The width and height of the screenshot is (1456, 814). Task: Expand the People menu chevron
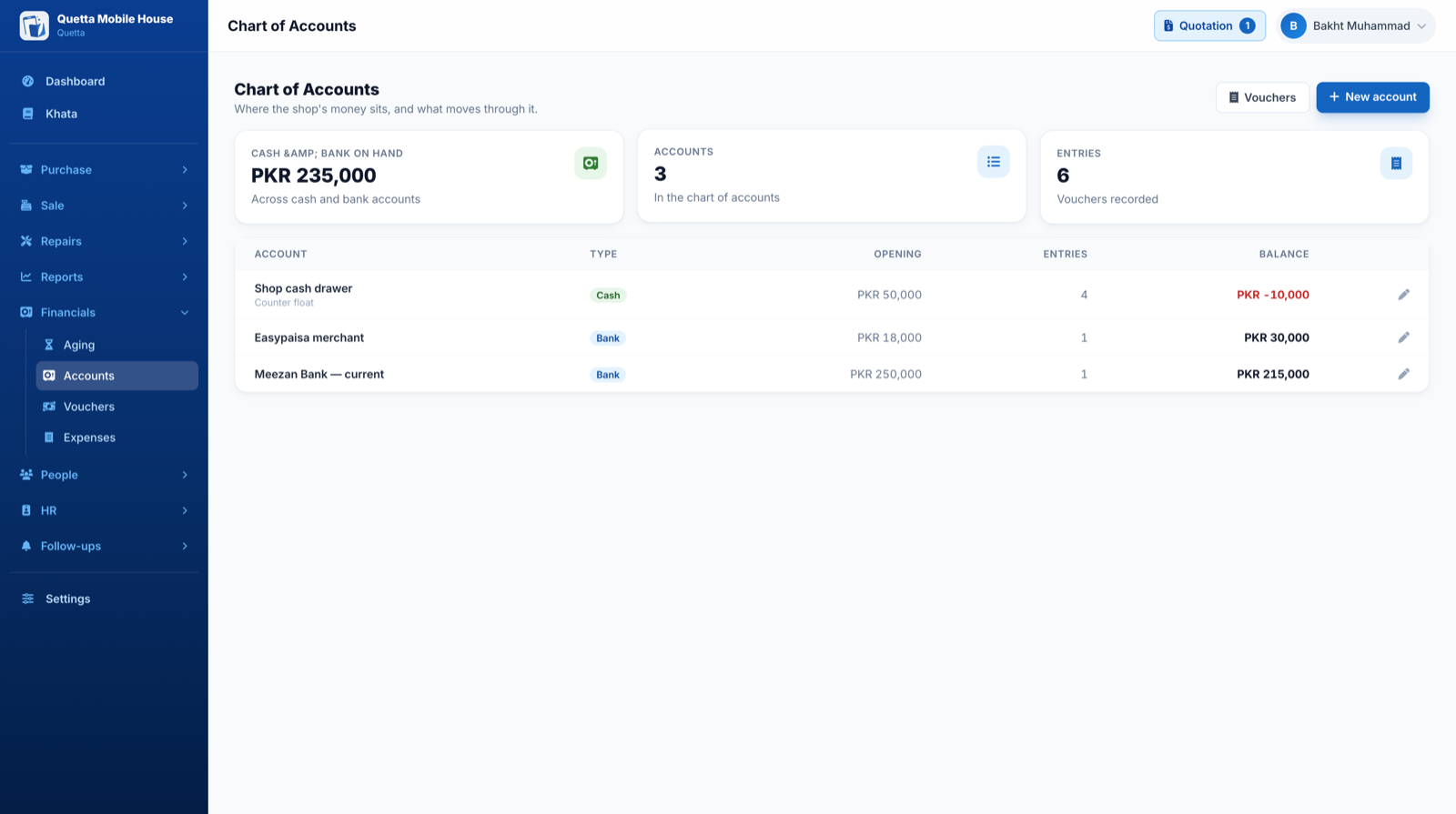(x=185, y=475)
